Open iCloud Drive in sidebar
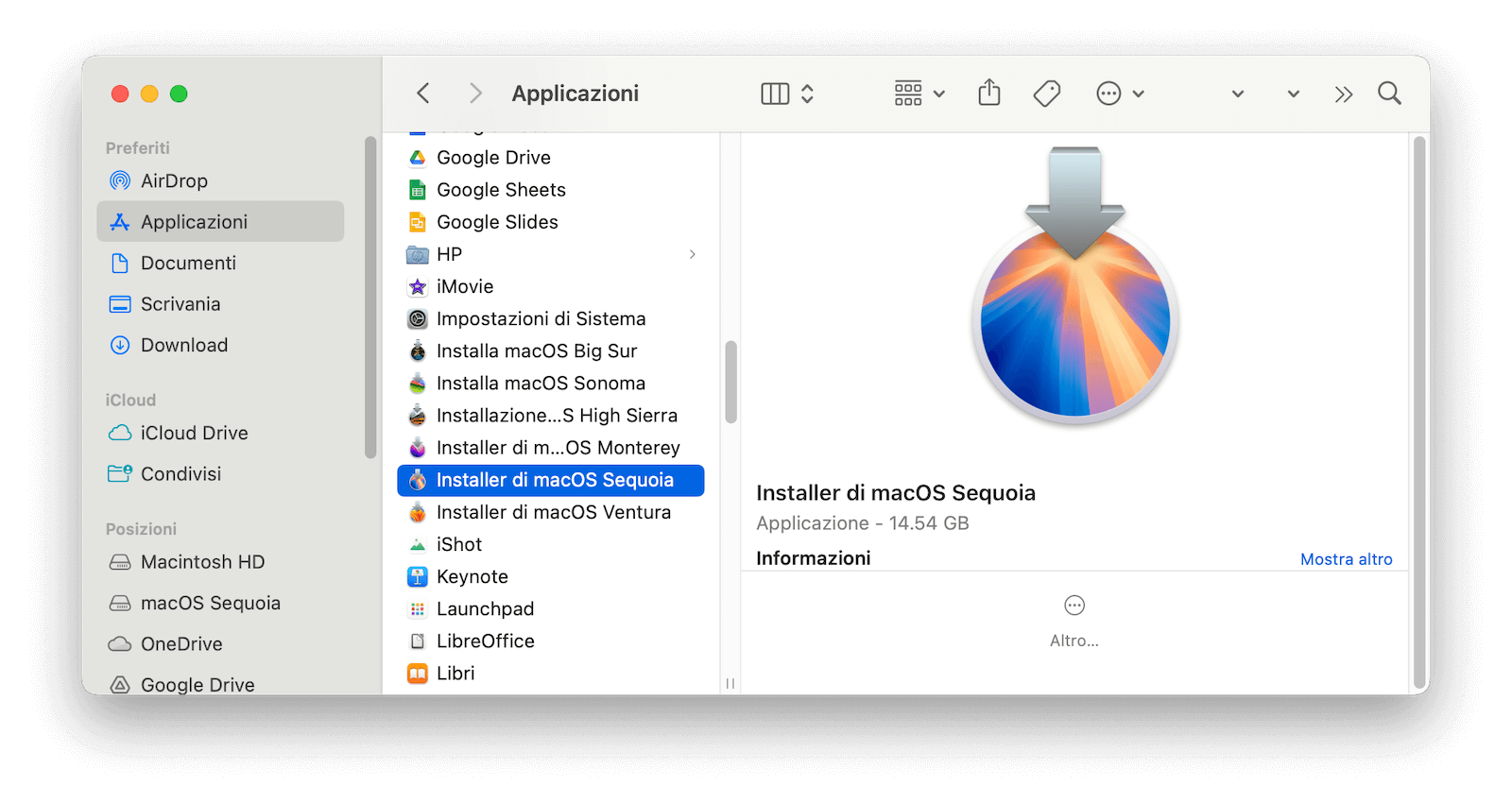 tap(221, 433)
